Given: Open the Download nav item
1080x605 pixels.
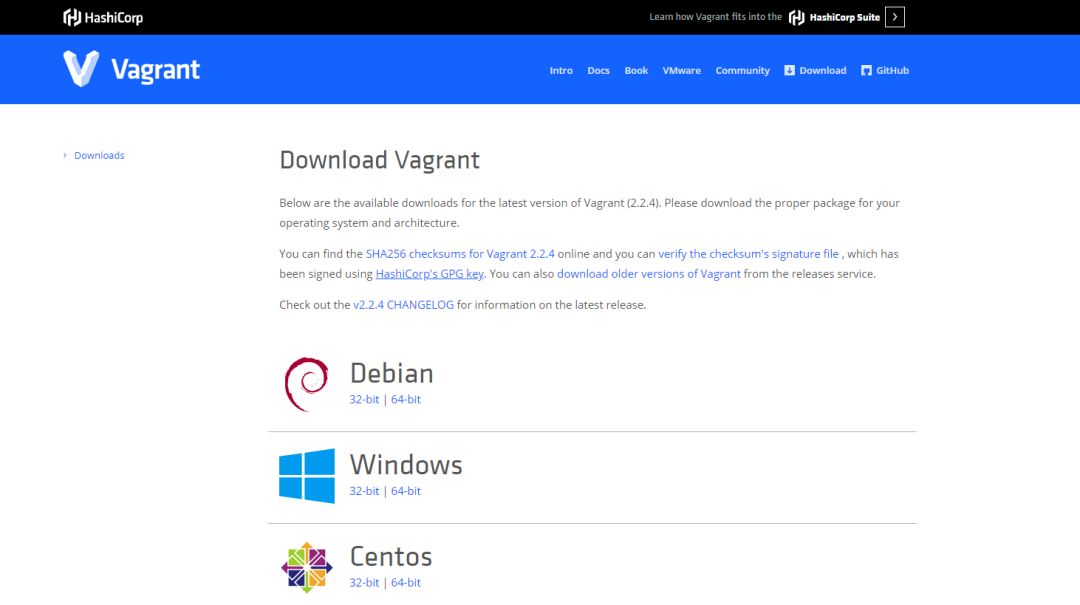Looking at the screenshot, I should pos(815,70).
